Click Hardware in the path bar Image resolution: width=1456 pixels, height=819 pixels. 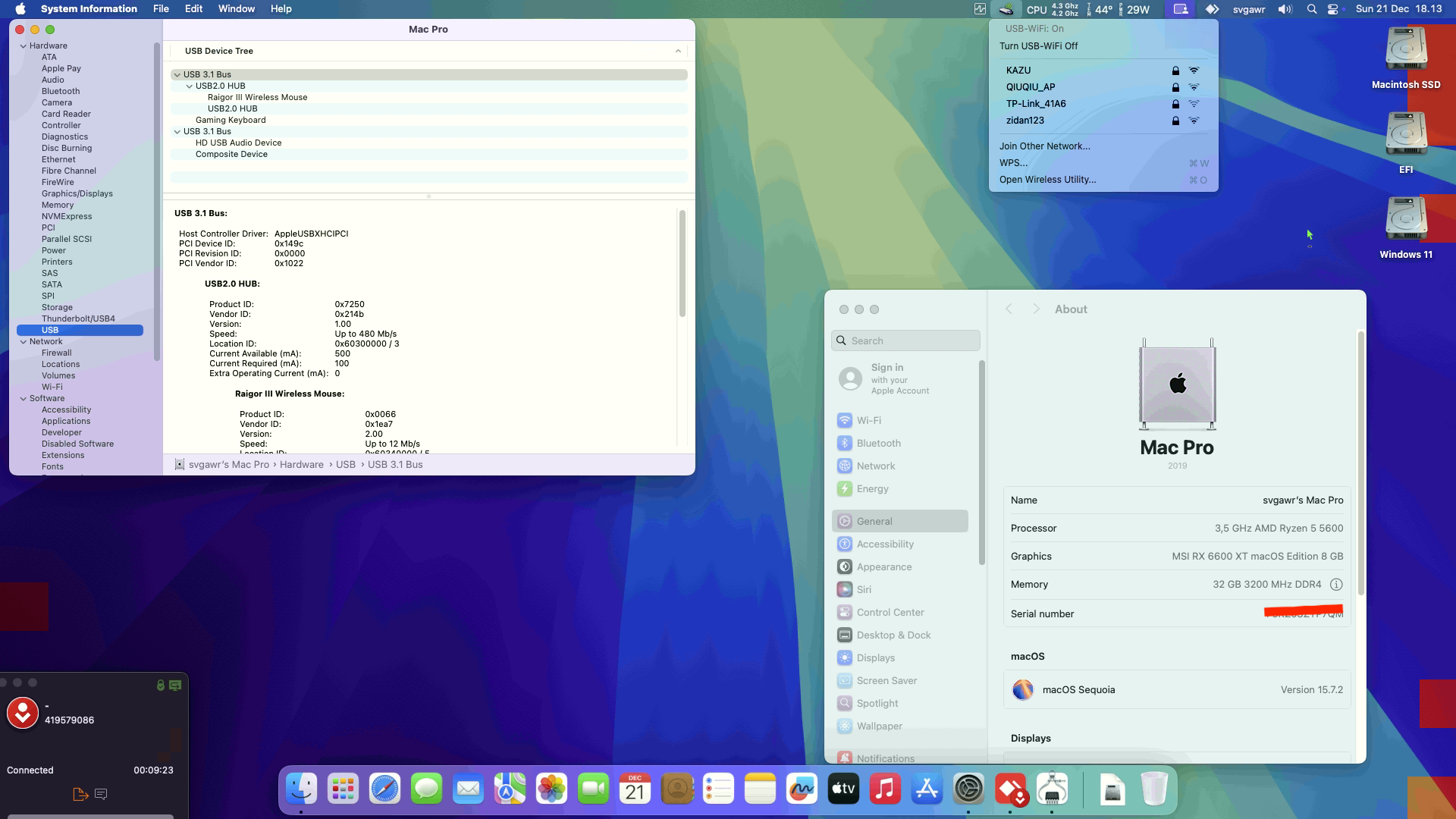pos(301,464)
